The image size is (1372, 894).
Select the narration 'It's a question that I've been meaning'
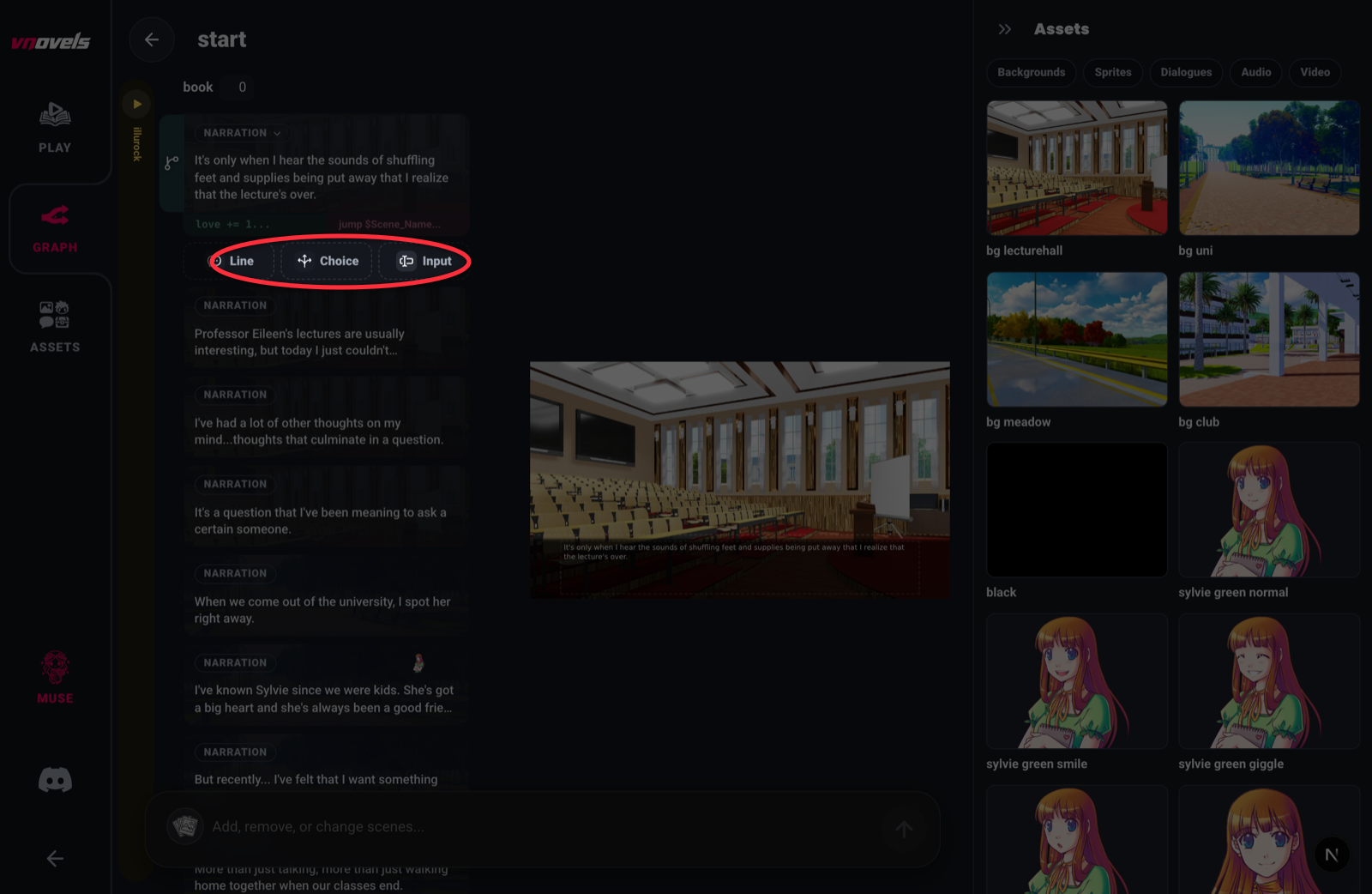click(326, 508)
